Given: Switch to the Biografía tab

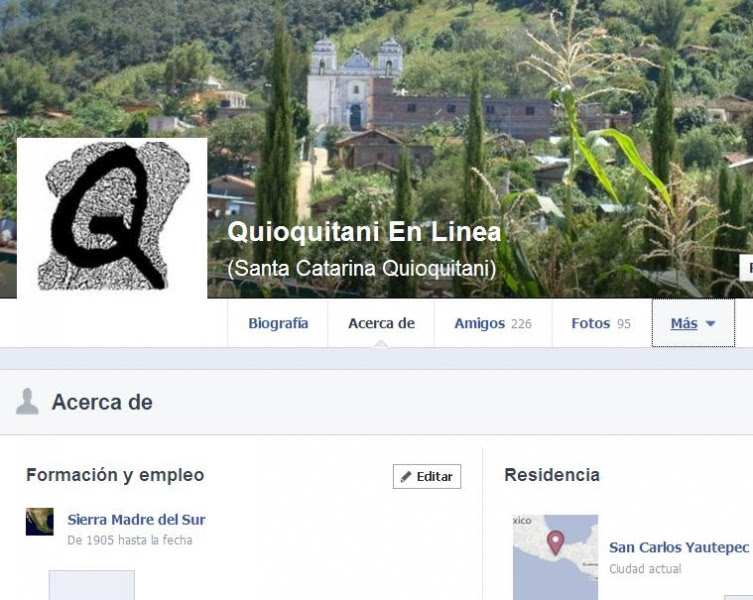Looking at the screenshot, I should pyautogui.click(x=278, y=323).
